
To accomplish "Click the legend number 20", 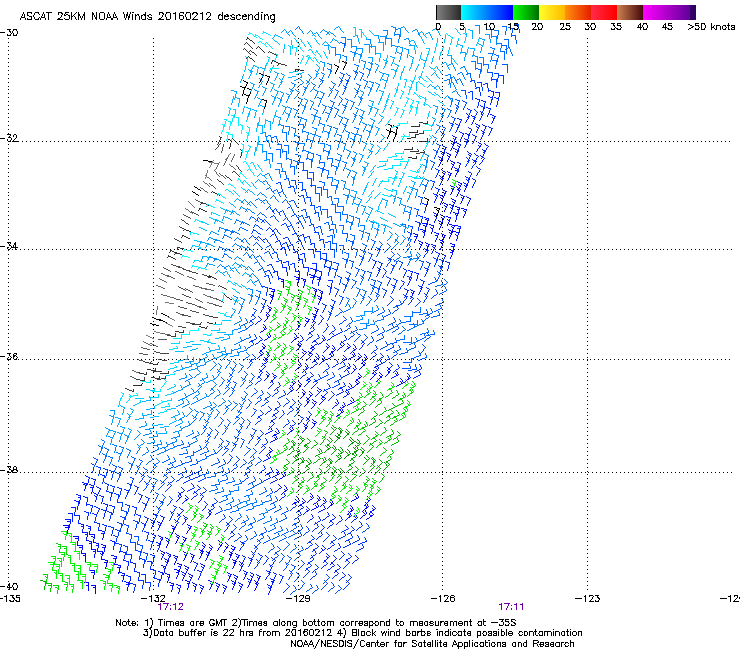I will (x=537, y=27).
